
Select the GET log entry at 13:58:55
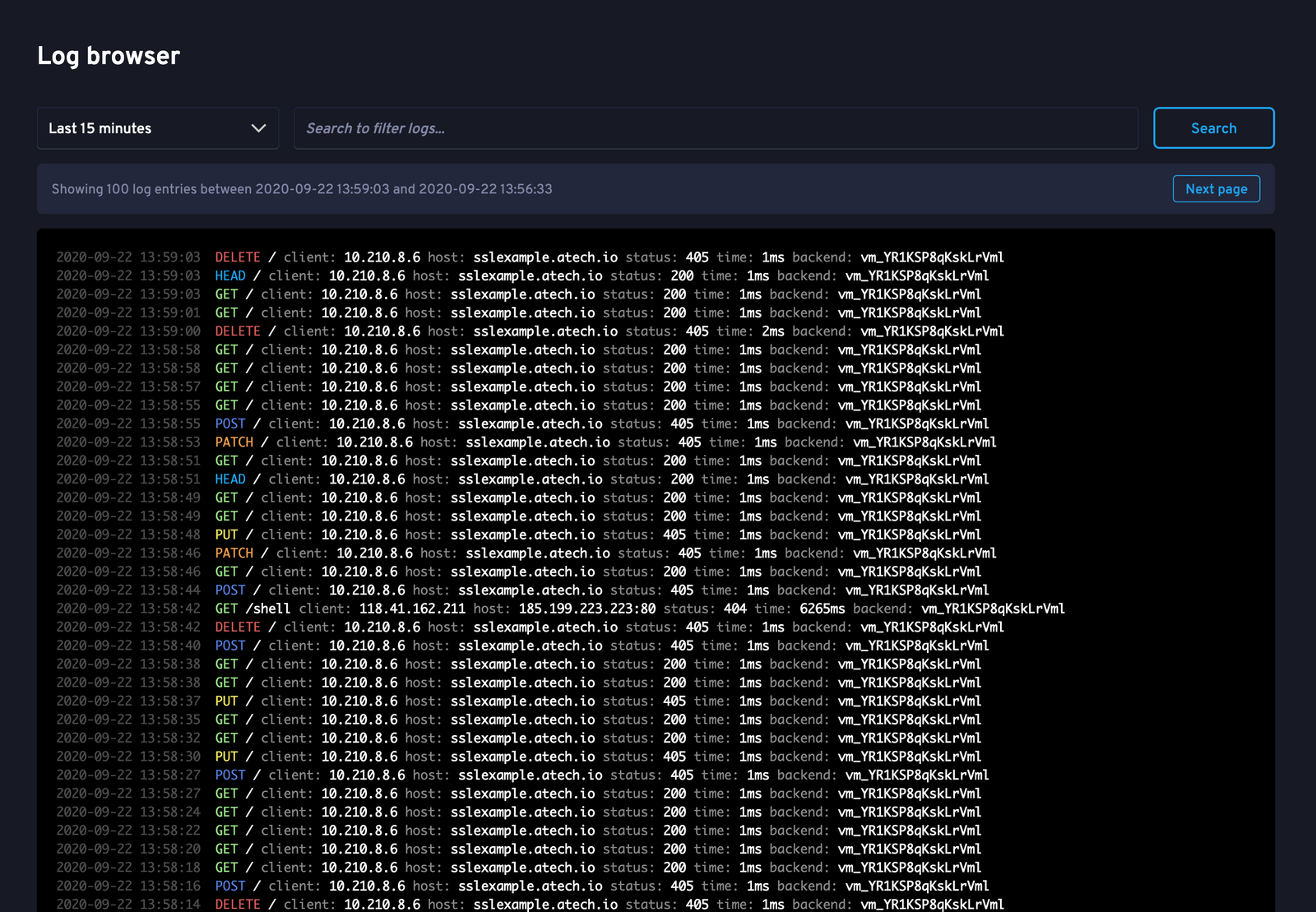pyautogui.click(x=519, y=405)
